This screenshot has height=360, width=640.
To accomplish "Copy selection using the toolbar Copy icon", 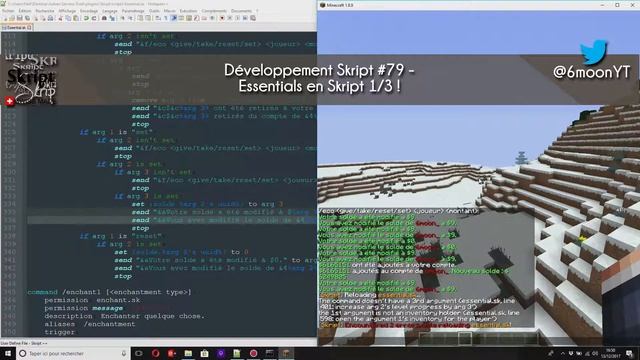I will 68,18.
